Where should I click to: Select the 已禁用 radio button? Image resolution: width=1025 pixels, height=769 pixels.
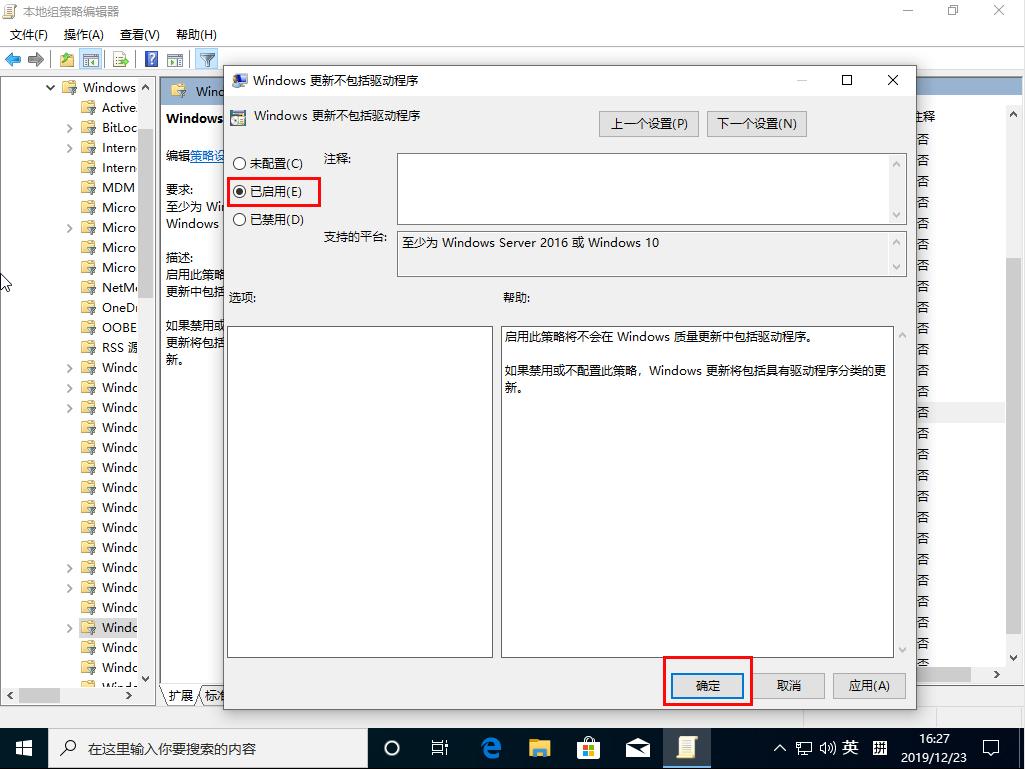pos(238,219)
